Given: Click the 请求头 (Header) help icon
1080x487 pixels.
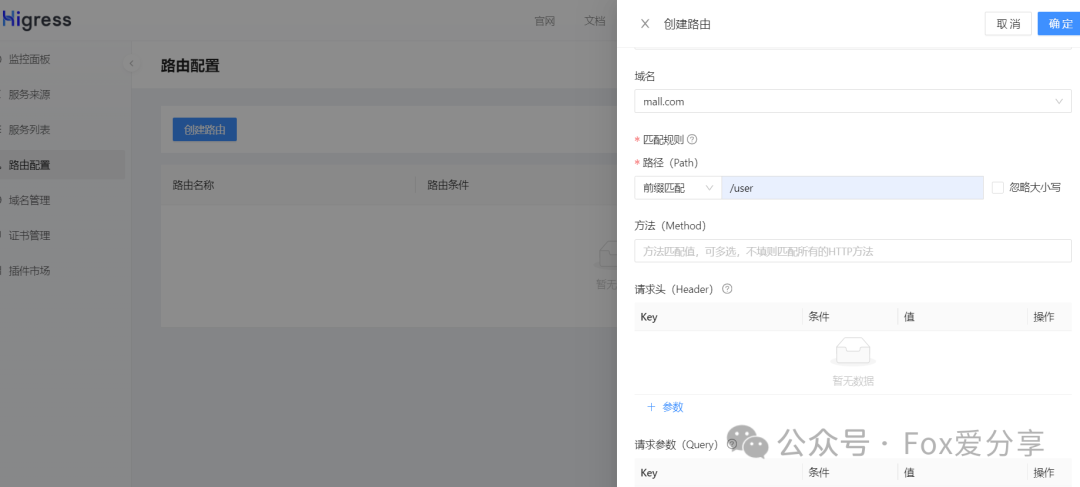Looking at the screenshot, I should coord(727,289).
